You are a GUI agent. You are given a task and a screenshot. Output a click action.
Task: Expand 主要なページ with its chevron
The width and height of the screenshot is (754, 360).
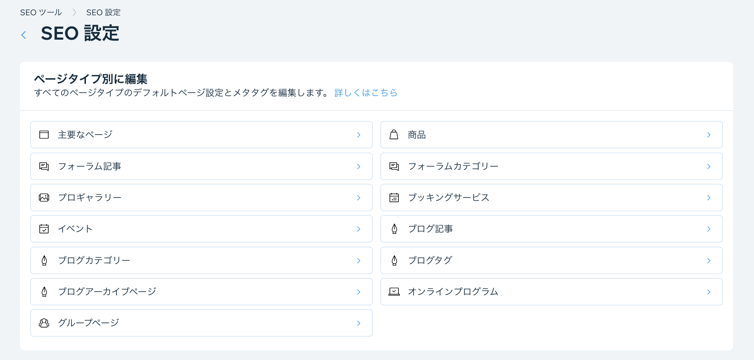[358, 135]
